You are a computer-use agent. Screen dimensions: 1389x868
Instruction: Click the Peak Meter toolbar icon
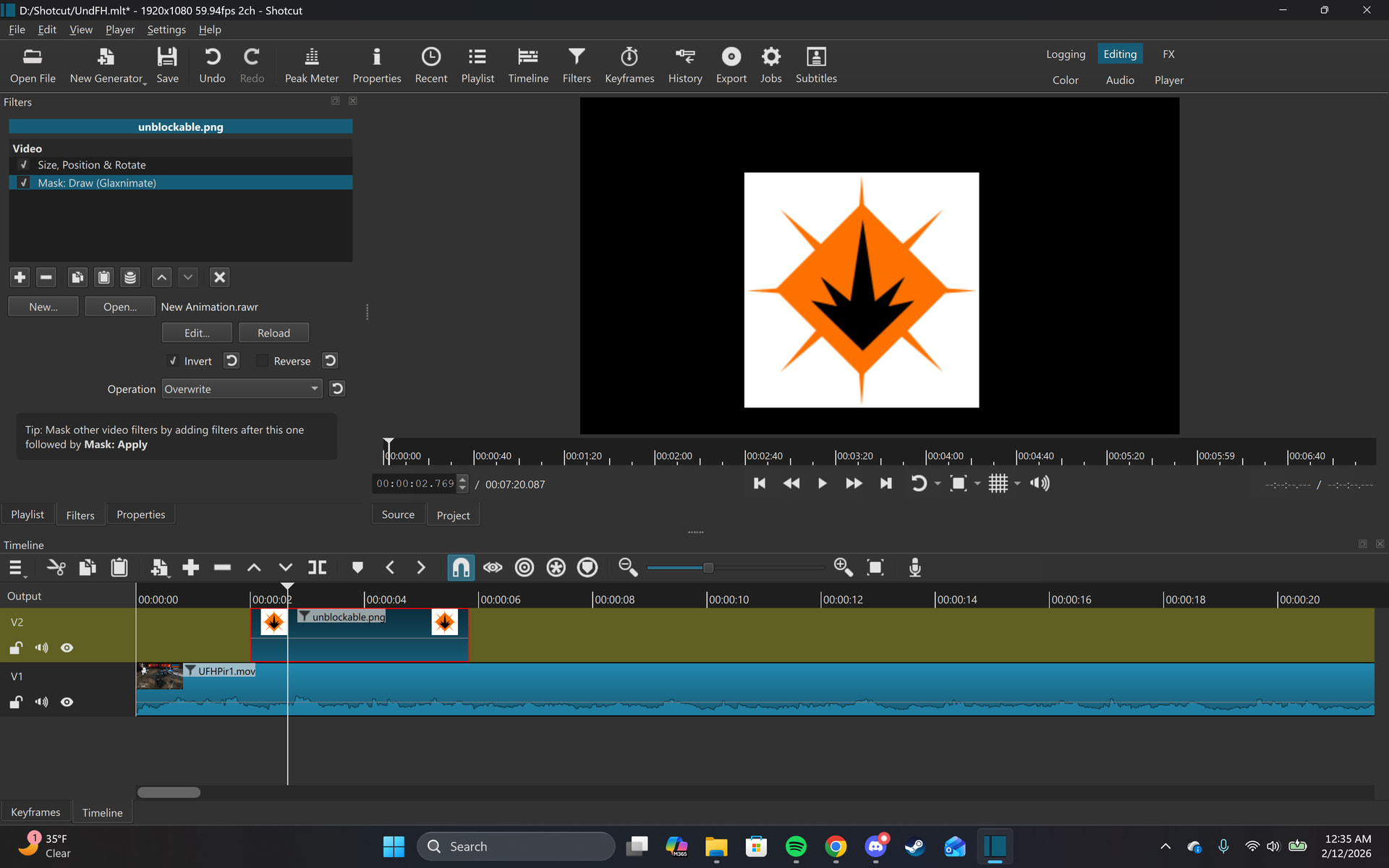(311, 64)
